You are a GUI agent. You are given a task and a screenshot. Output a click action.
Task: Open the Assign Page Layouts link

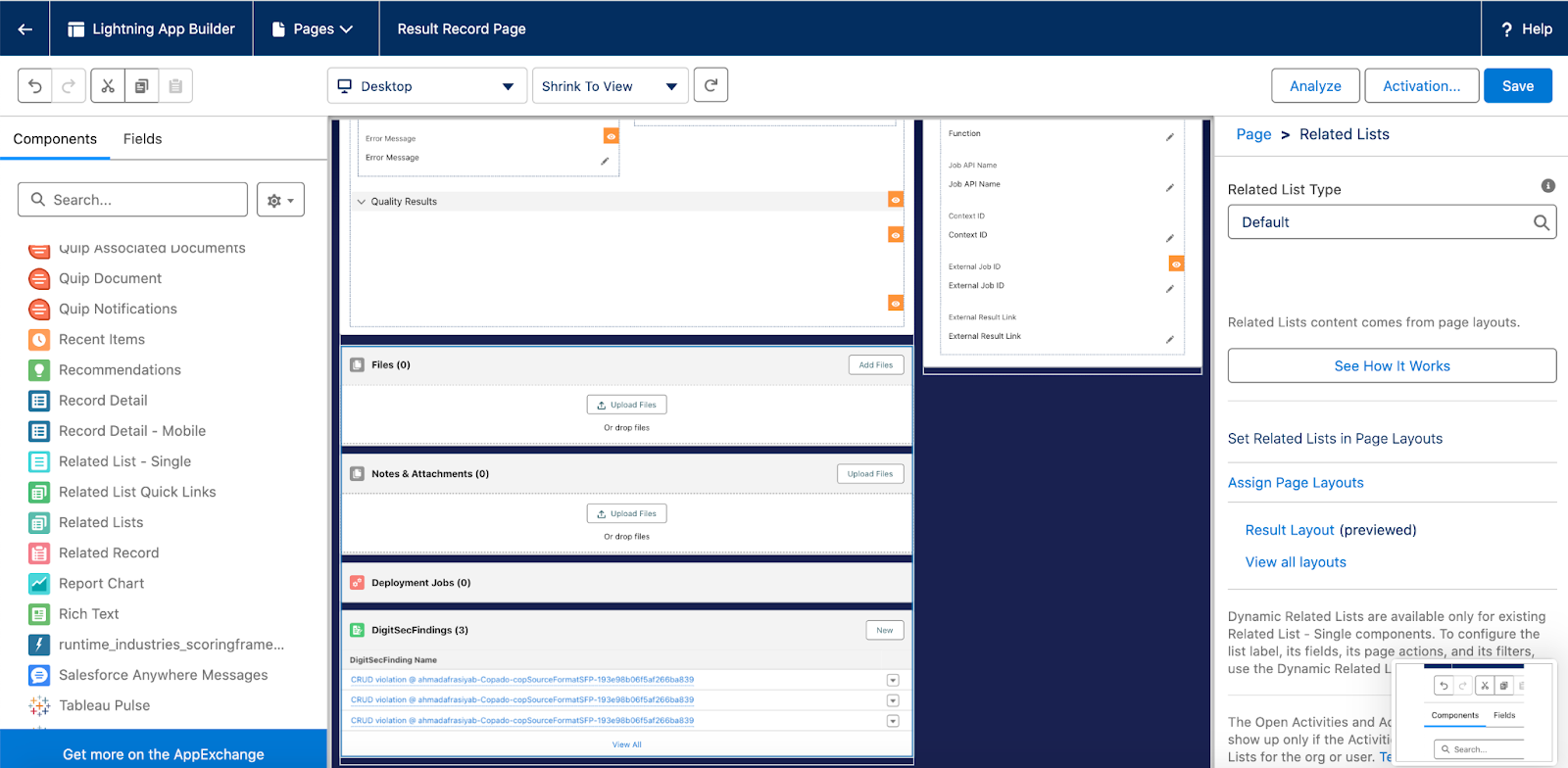[x=1296, y=483]
